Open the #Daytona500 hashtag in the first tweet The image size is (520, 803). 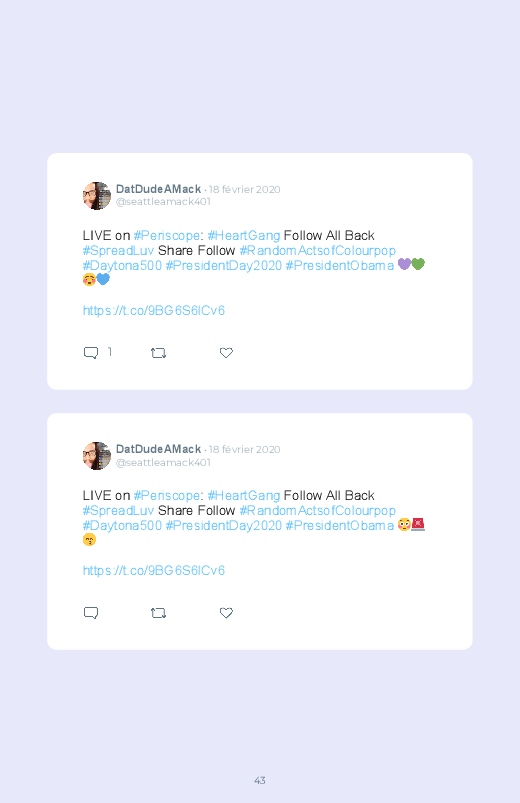point(122,265)
